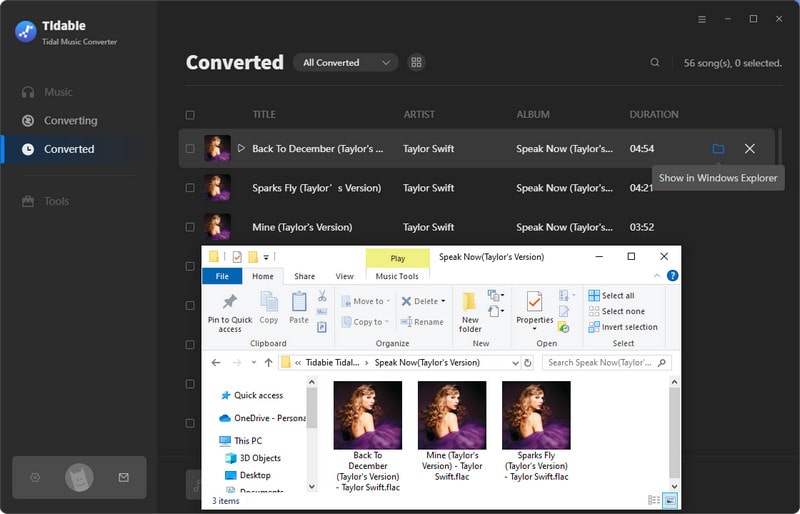This screenshot has height=514, width=800.
Task: Click Explorer Up directory arrow
Action: 269,362
